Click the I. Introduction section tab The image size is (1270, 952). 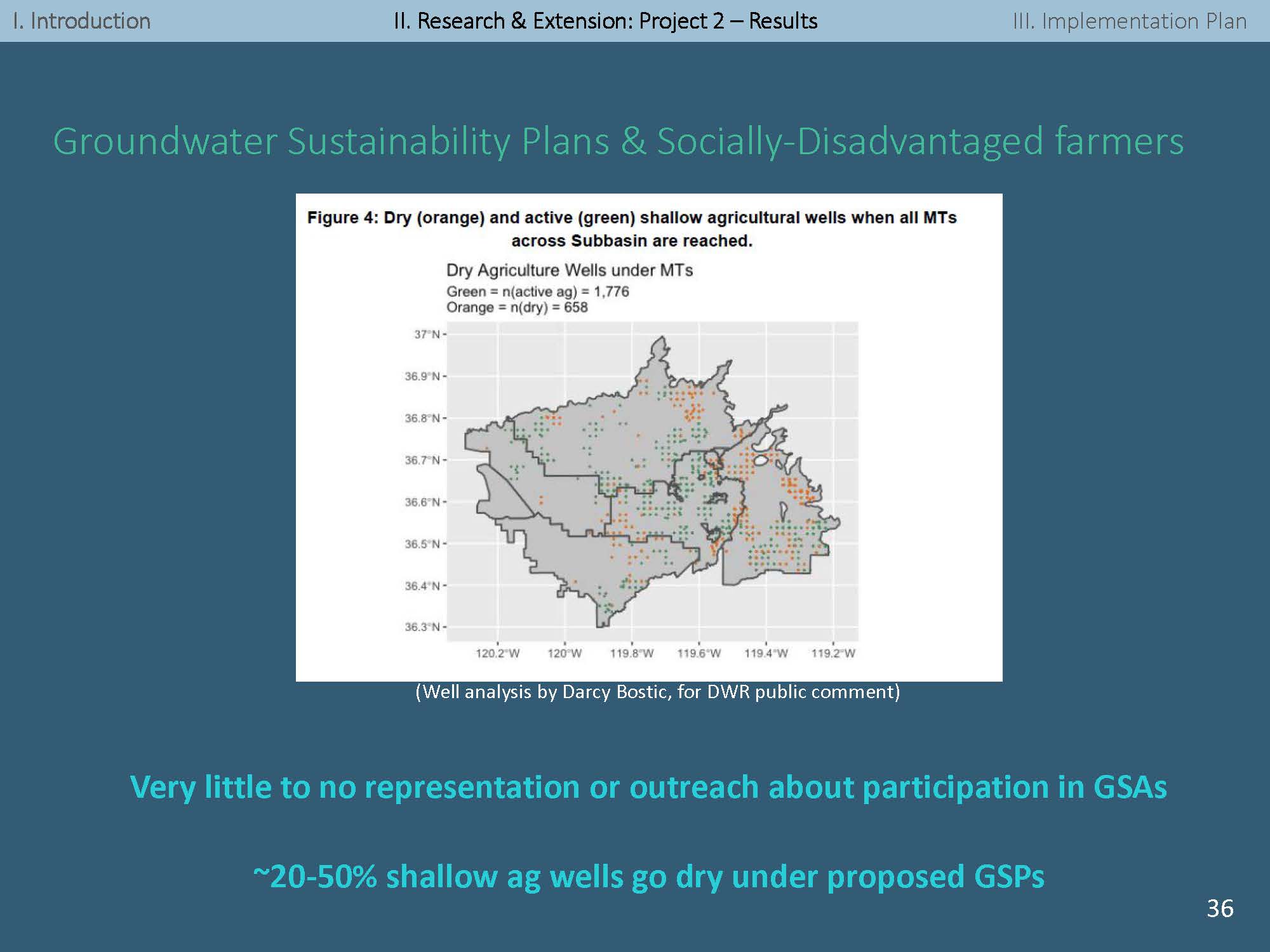coord(81,21)
